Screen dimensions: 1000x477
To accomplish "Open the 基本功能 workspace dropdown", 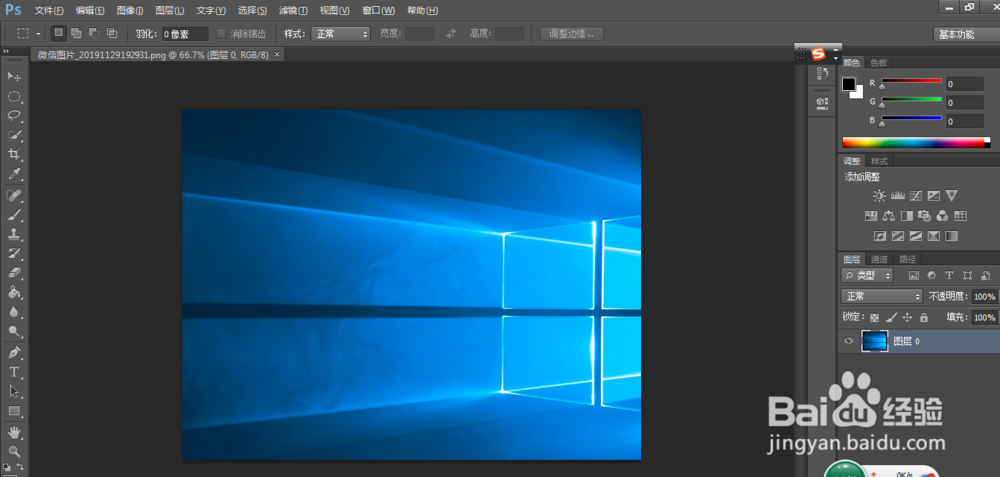I will (966, 34).
